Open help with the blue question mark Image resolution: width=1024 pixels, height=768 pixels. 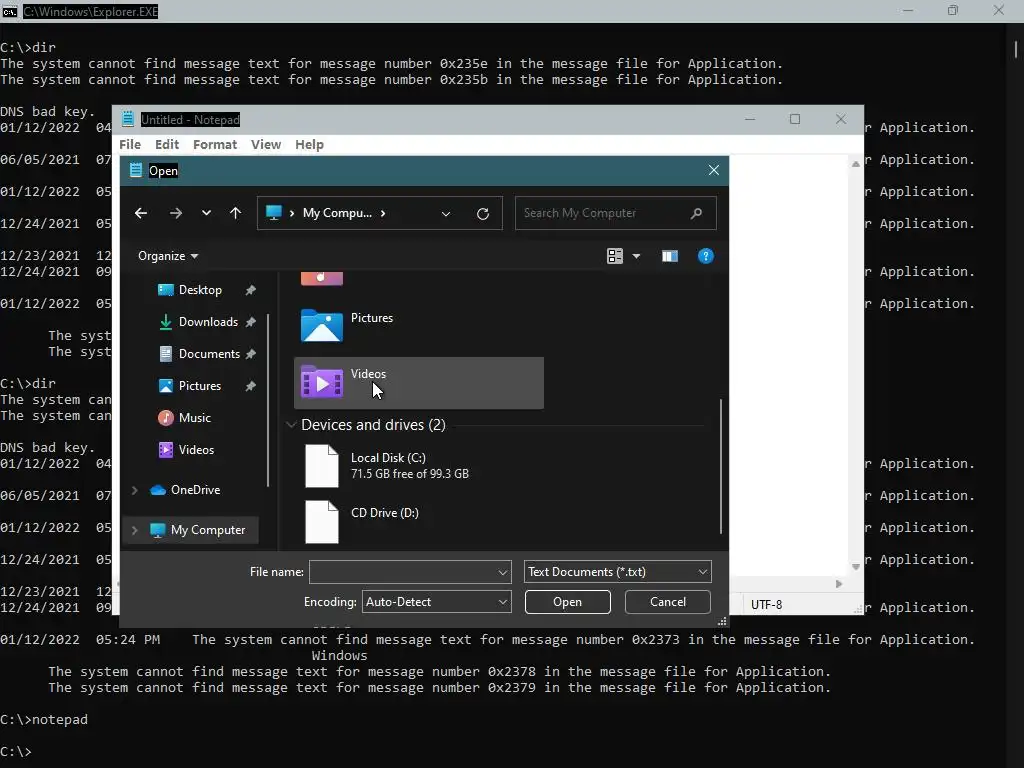706,256
